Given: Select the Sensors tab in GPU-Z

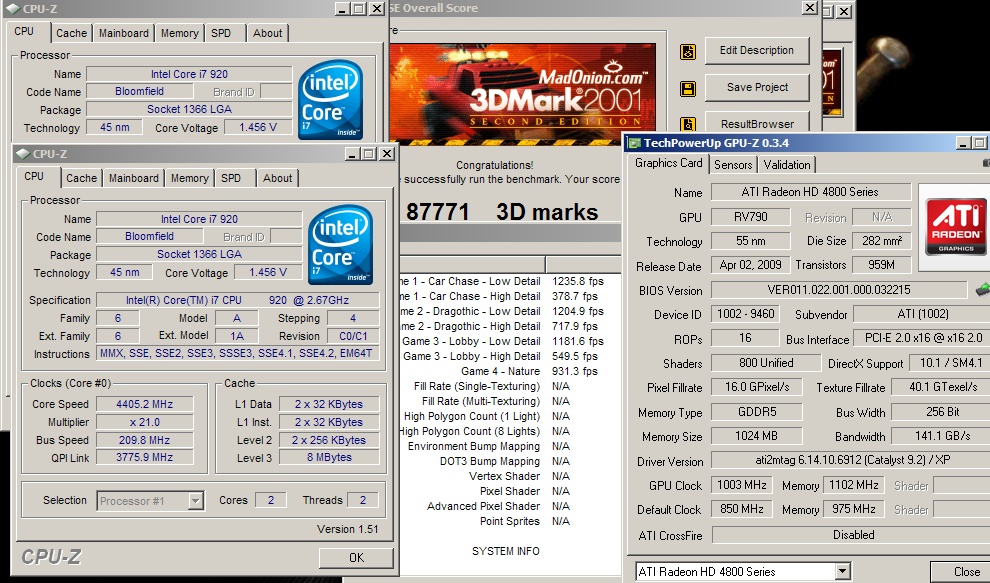Looking at the screenshot, I should click(x=733, y=165).
